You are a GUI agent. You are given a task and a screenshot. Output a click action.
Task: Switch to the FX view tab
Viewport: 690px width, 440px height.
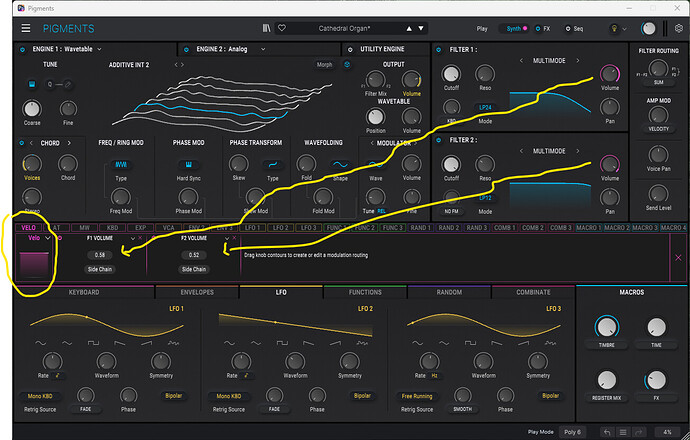[543, 29]
